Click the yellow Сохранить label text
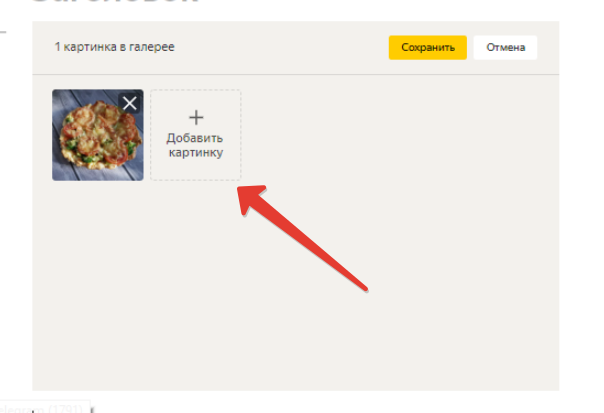 point(428,47)
